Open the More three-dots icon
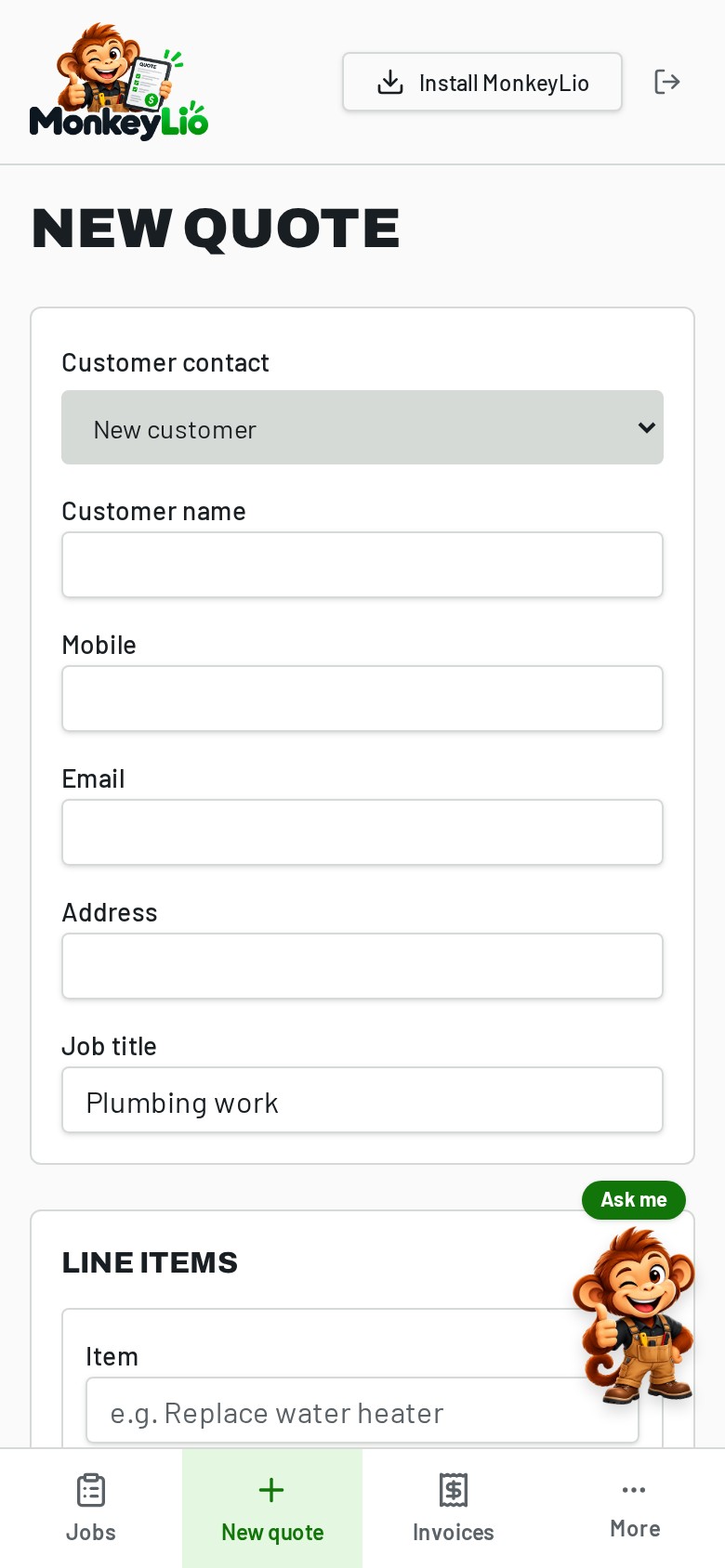This screenshot has height=1568, width=725. point(634,1490)
